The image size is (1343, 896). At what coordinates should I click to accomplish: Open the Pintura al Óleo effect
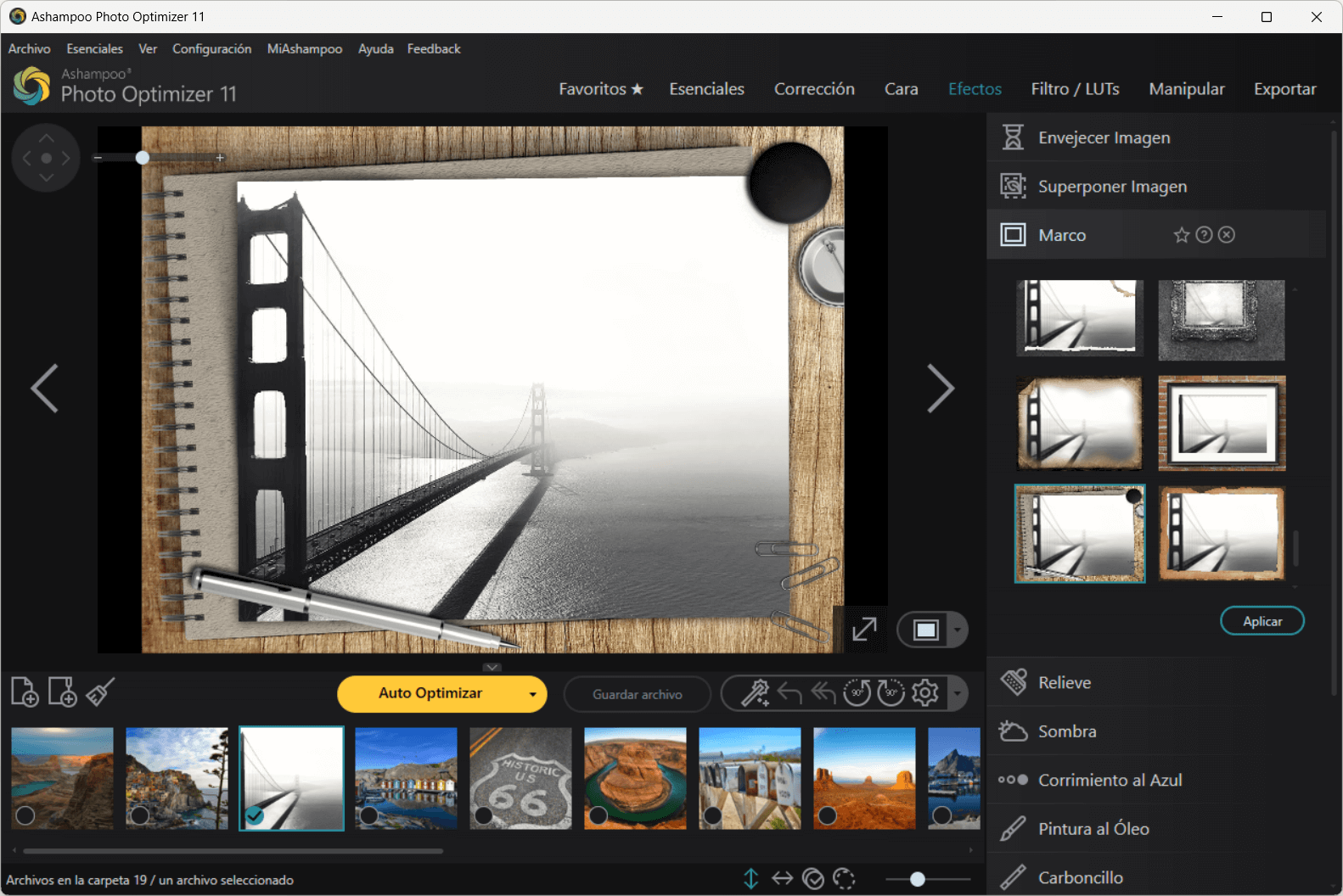pos(1093,829)
